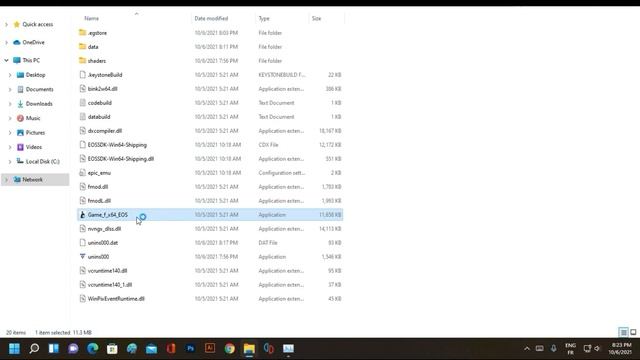Open taskbar Search magnifier
Viewport: 640px width, 360px height.
click(x=34, y=348)
